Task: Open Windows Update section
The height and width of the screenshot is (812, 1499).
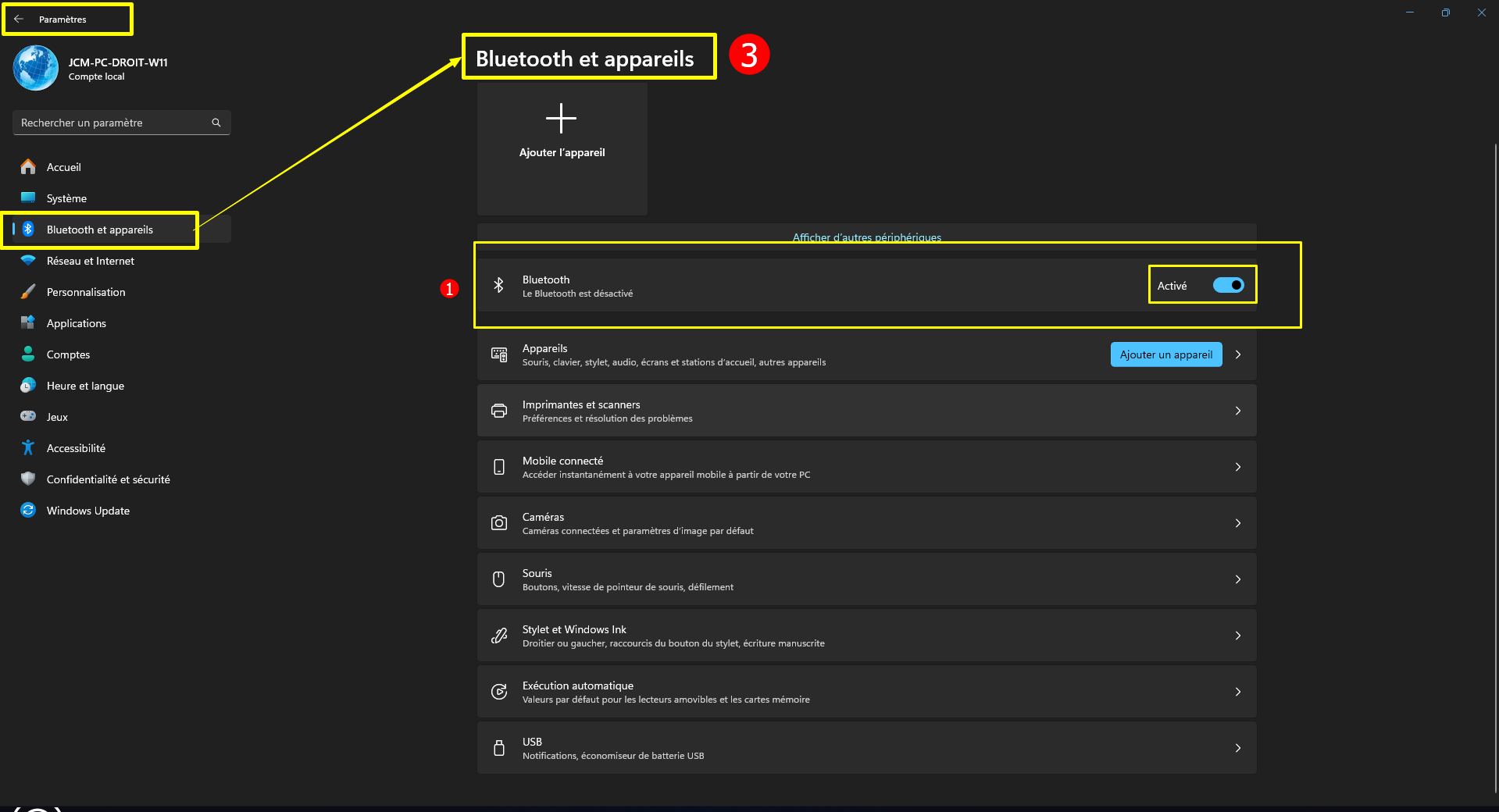Action: click(x=122, y=511)
